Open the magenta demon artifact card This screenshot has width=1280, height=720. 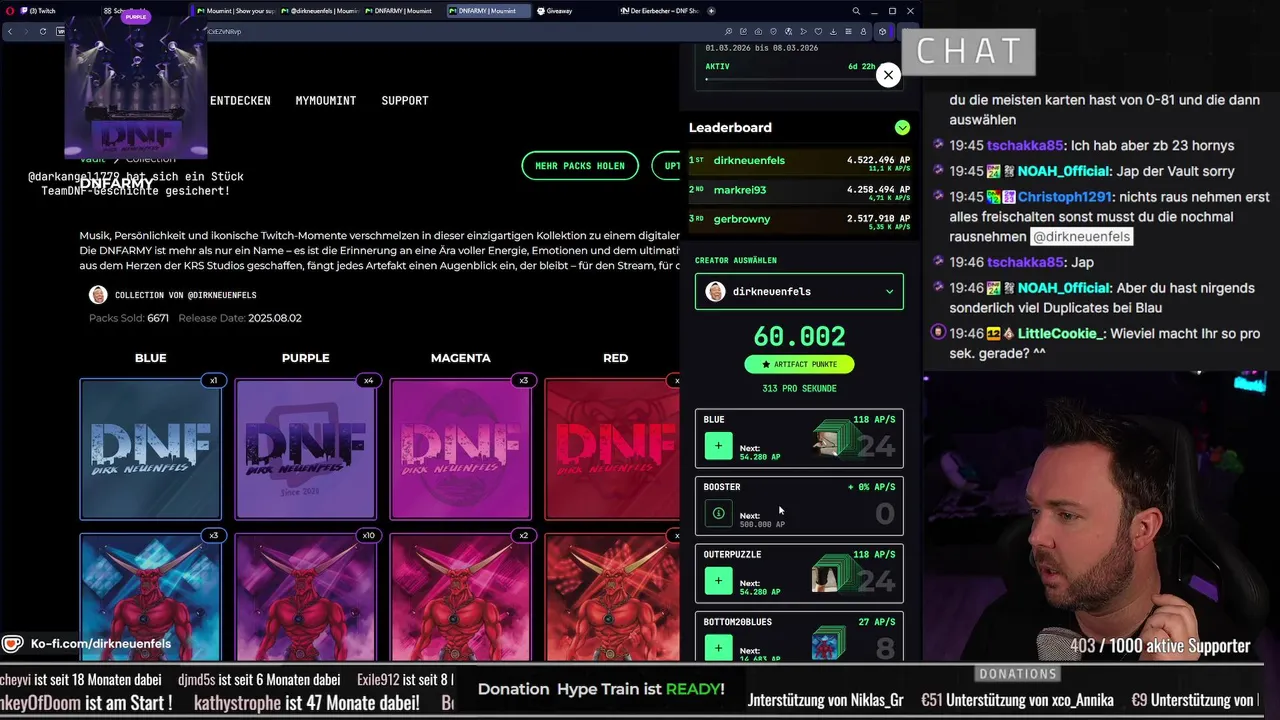tap(461, 597)
